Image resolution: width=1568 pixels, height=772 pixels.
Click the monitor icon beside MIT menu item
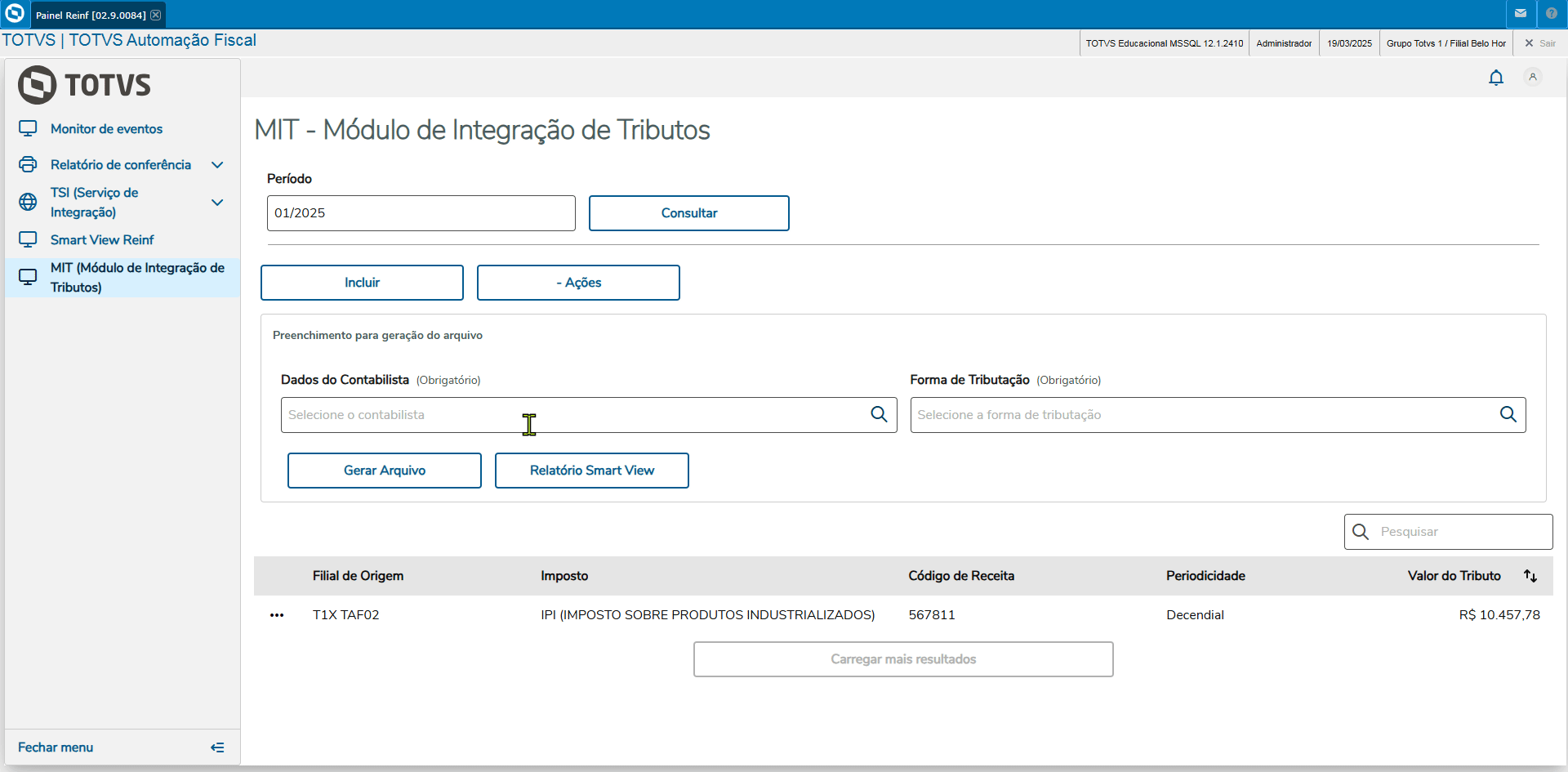point(28,278)
